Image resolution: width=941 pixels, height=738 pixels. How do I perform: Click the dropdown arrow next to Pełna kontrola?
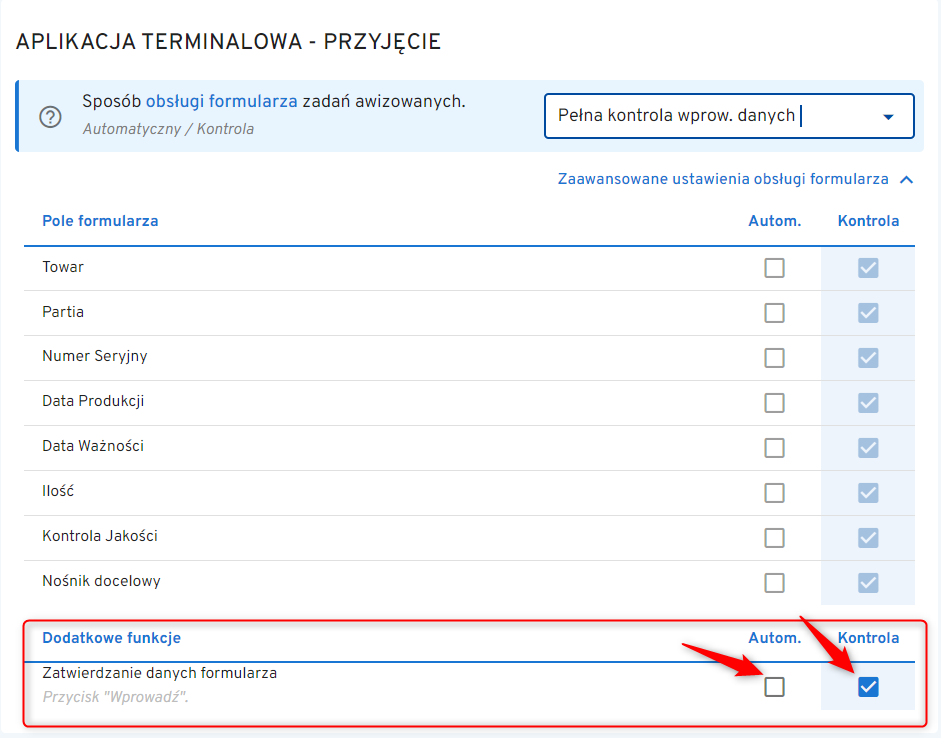(x=888, y=117)
